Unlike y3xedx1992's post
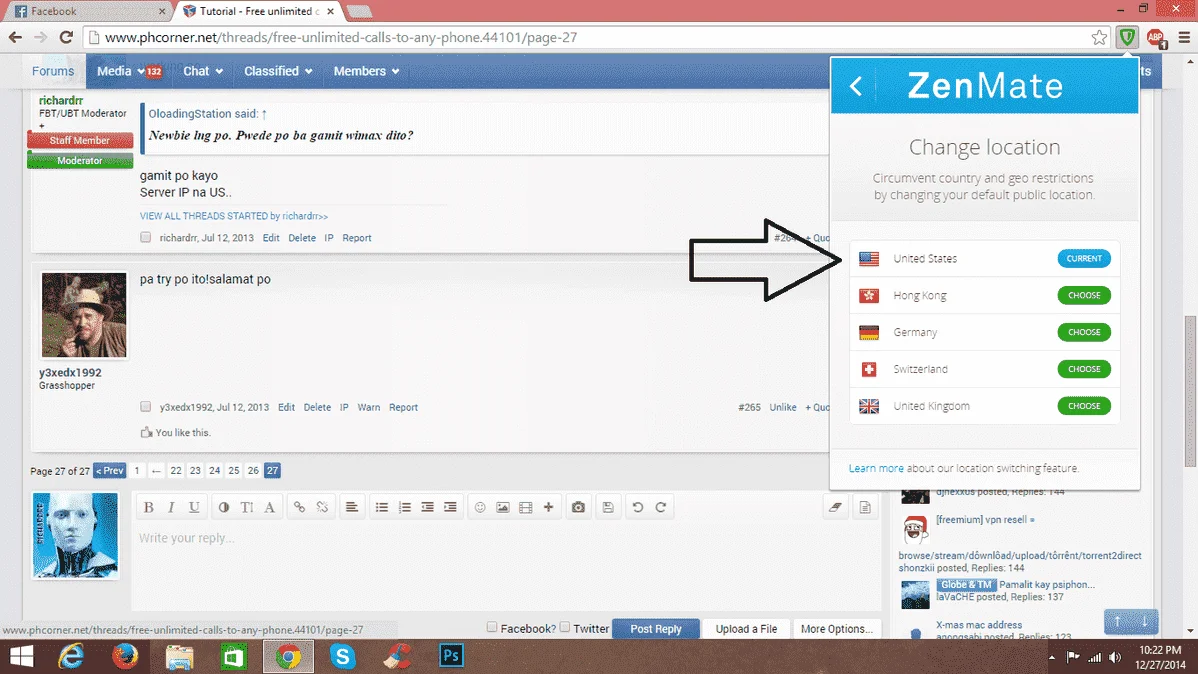This screenshot has width=1198, height=674. tap(782, 407)
